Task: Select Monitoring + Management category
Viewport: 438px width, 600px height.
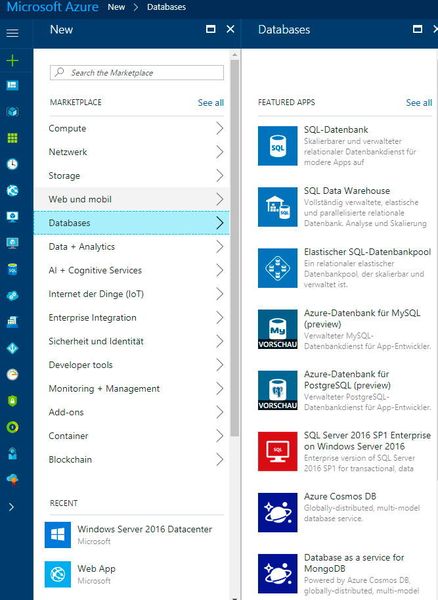Action: (x=132, y=389)
